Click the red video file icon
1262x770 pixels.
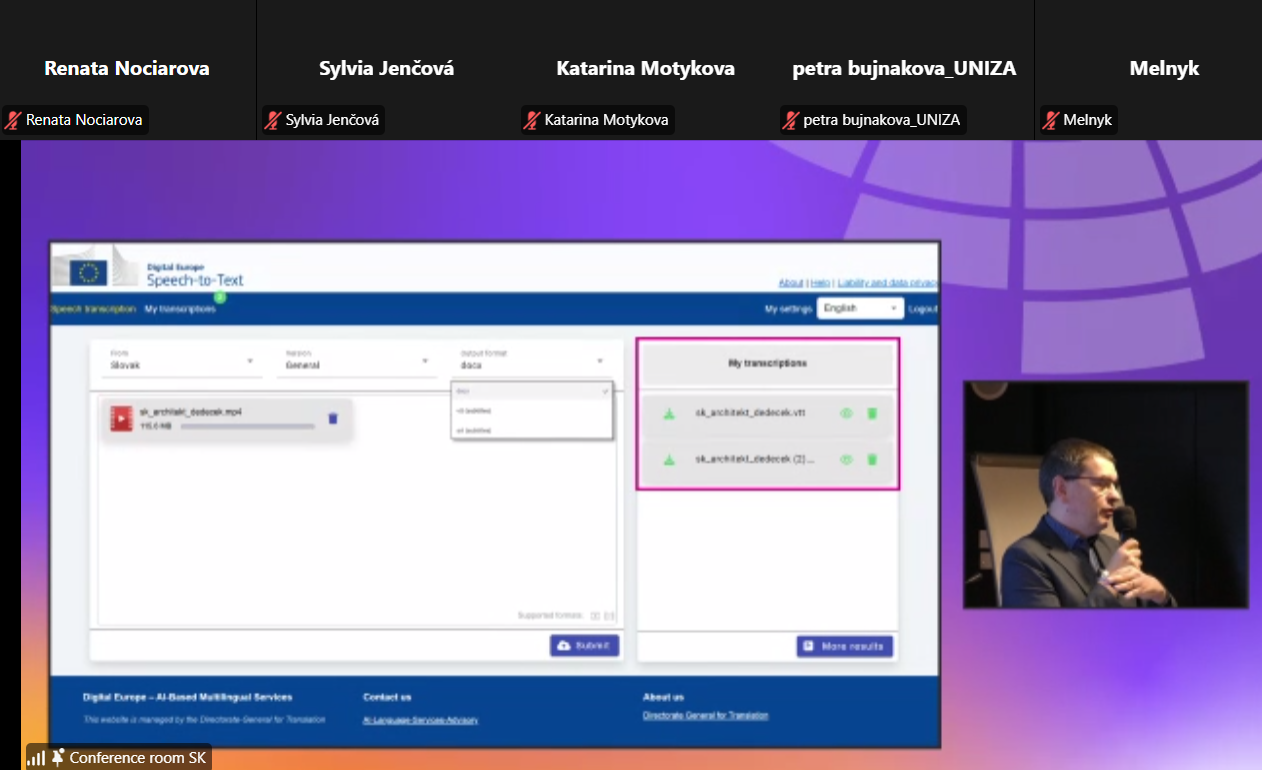coord(122,419)
